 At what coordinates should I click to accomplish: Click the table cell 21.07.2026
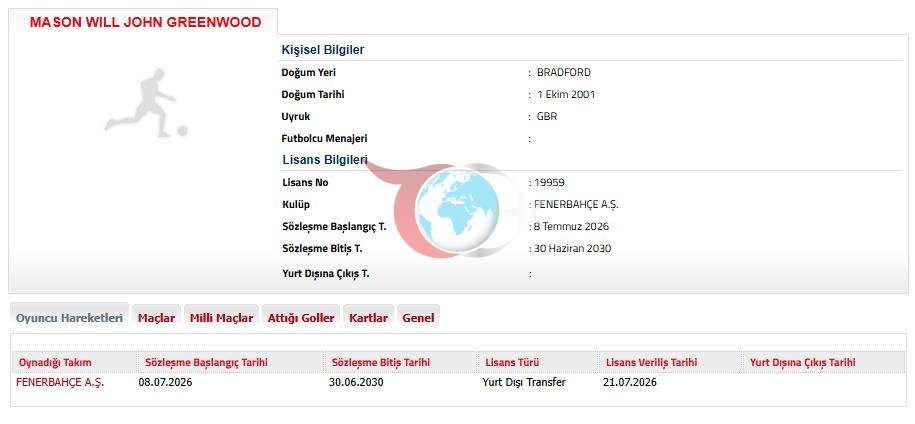coord(630,383)
